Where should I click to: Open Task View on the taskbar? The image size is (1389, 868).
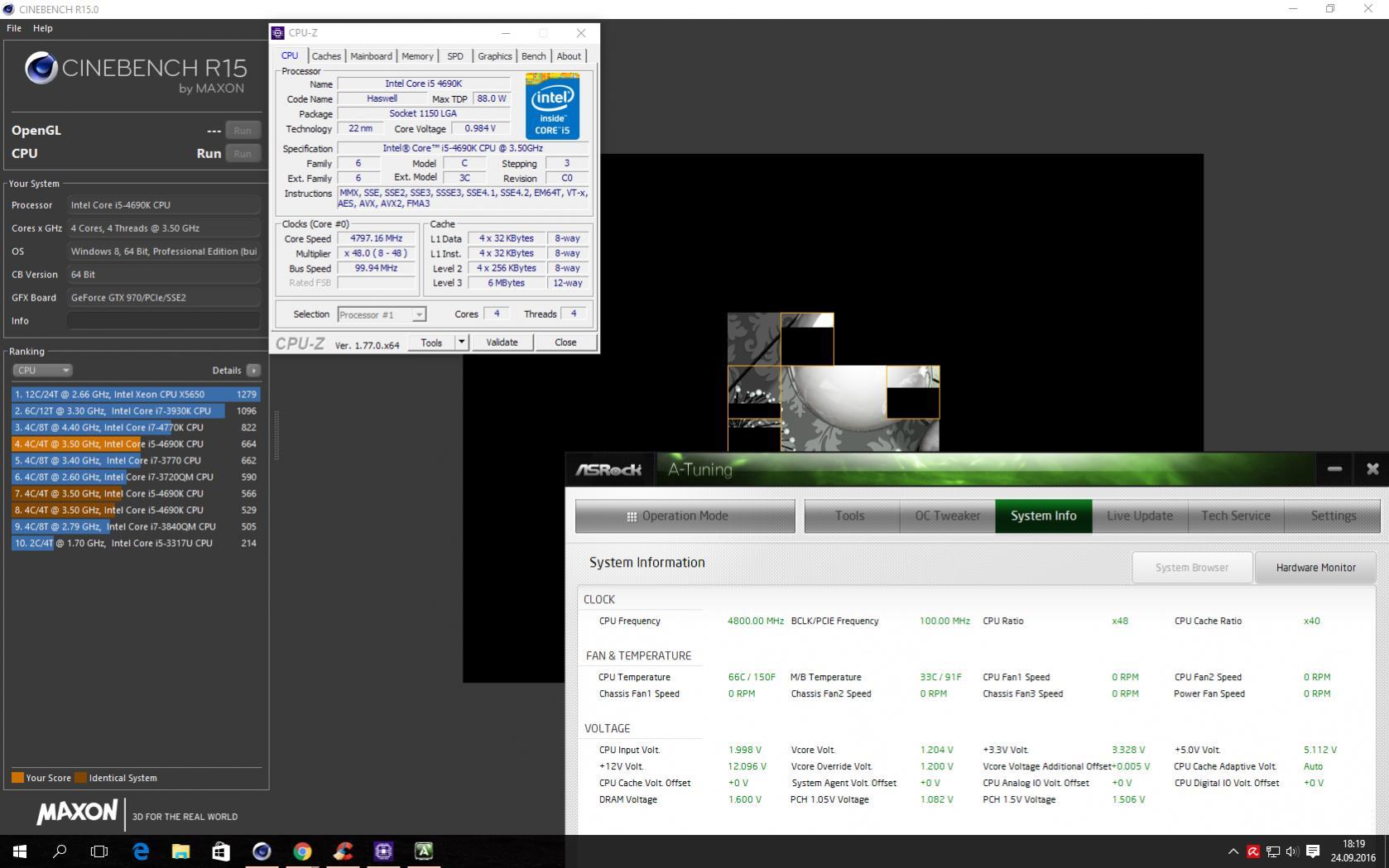click(x=99, y=851)
